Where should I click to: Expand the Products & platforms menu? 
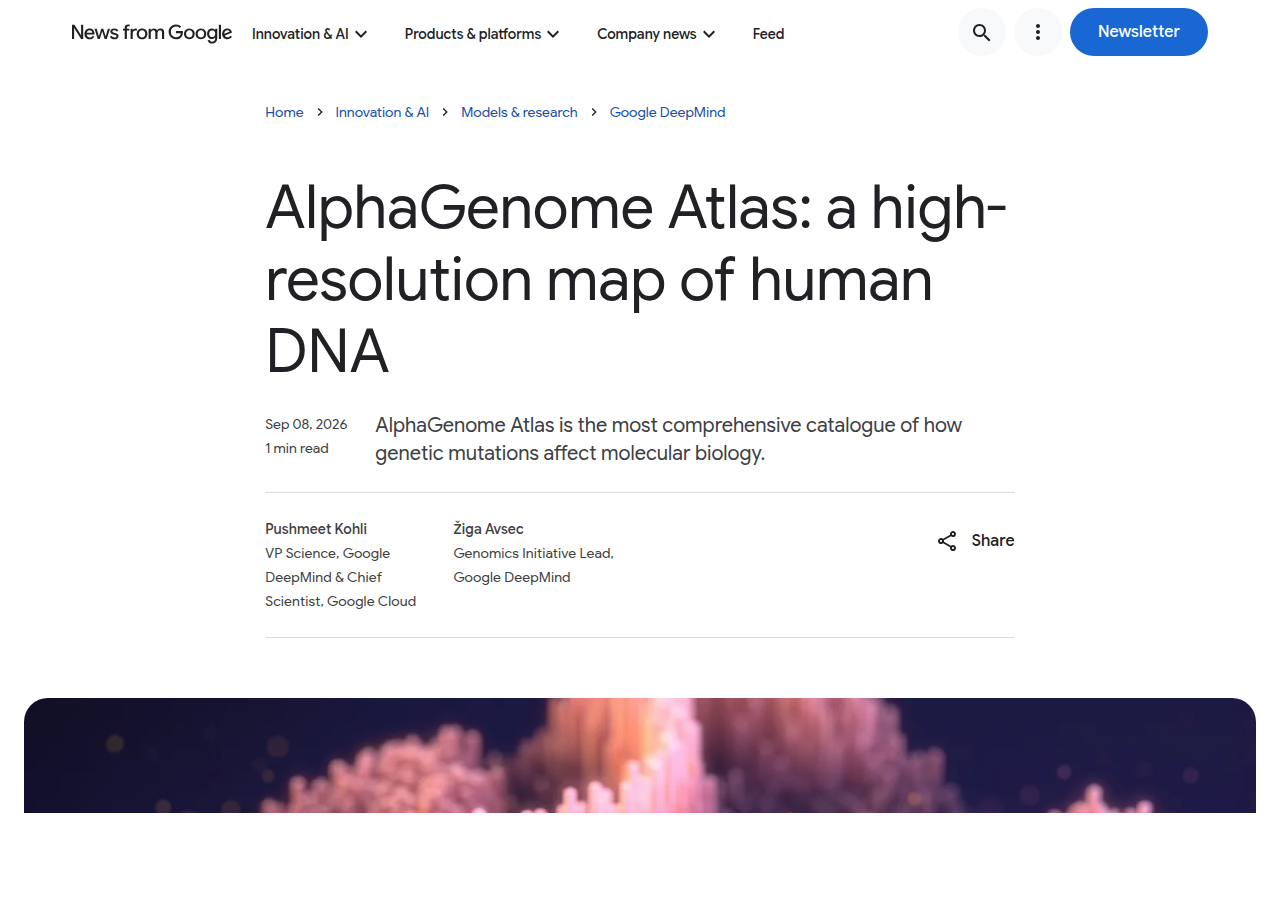coord(482,34)
